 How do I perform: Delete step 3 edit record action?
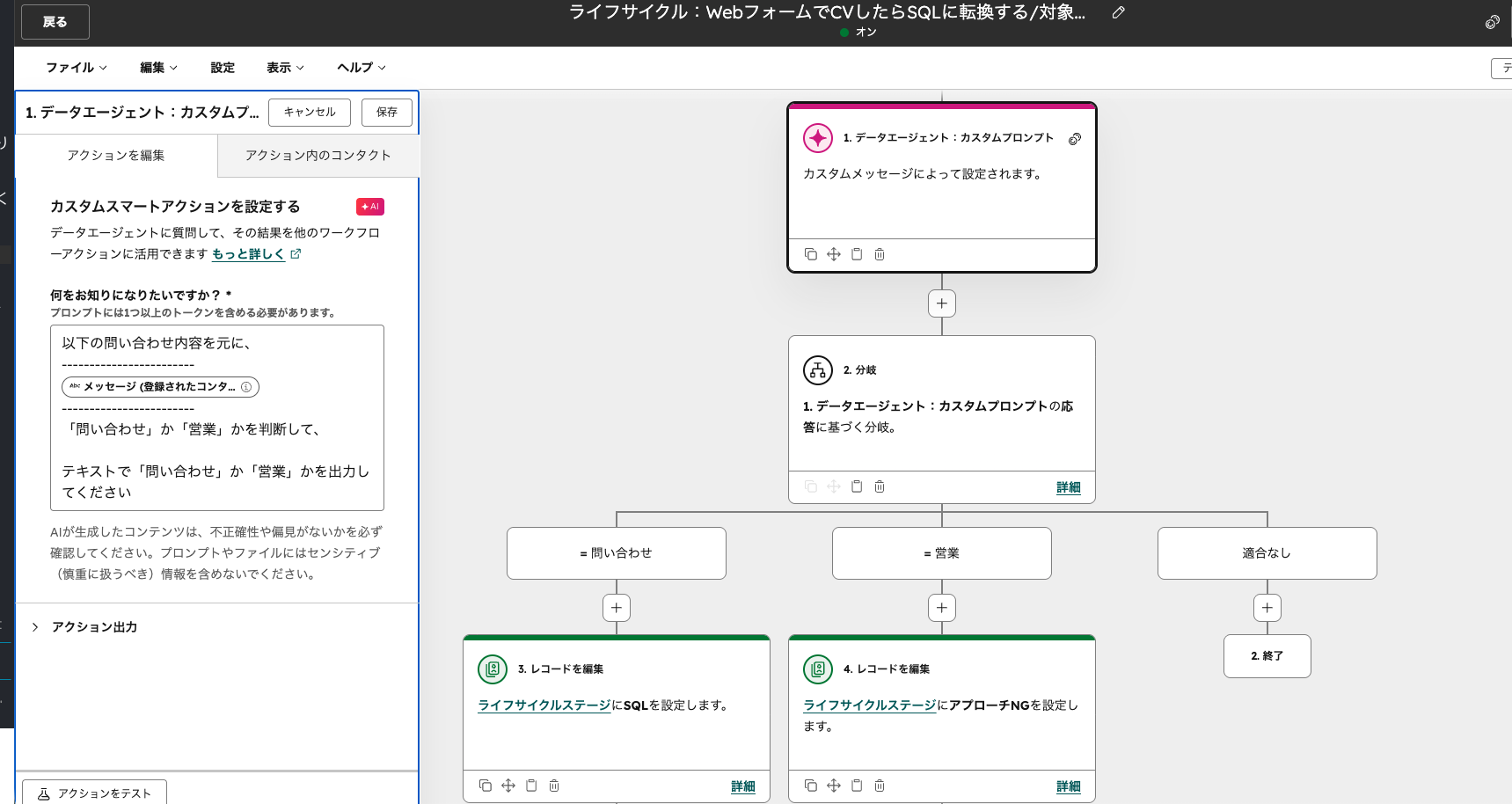point(554,786)
